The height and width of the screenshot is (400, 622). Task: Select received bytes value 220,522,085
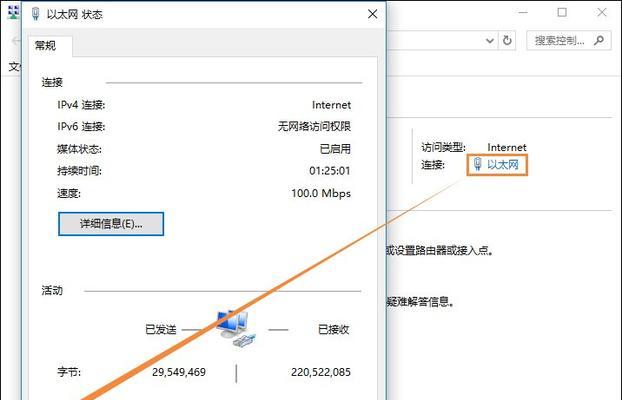[321, 372]
